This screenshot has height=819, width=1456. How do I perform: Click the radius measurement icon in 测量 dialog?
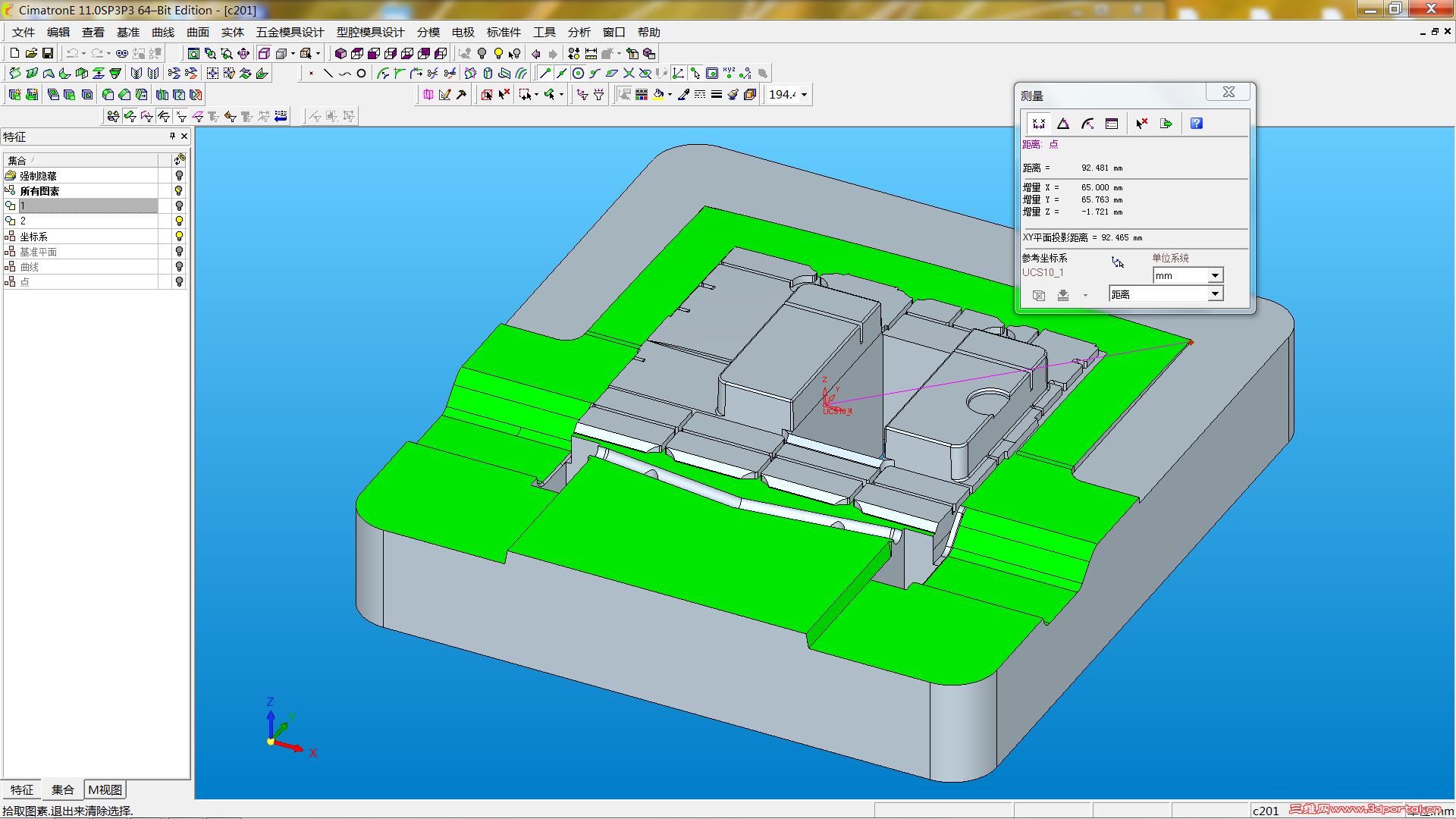[1087, 124]
